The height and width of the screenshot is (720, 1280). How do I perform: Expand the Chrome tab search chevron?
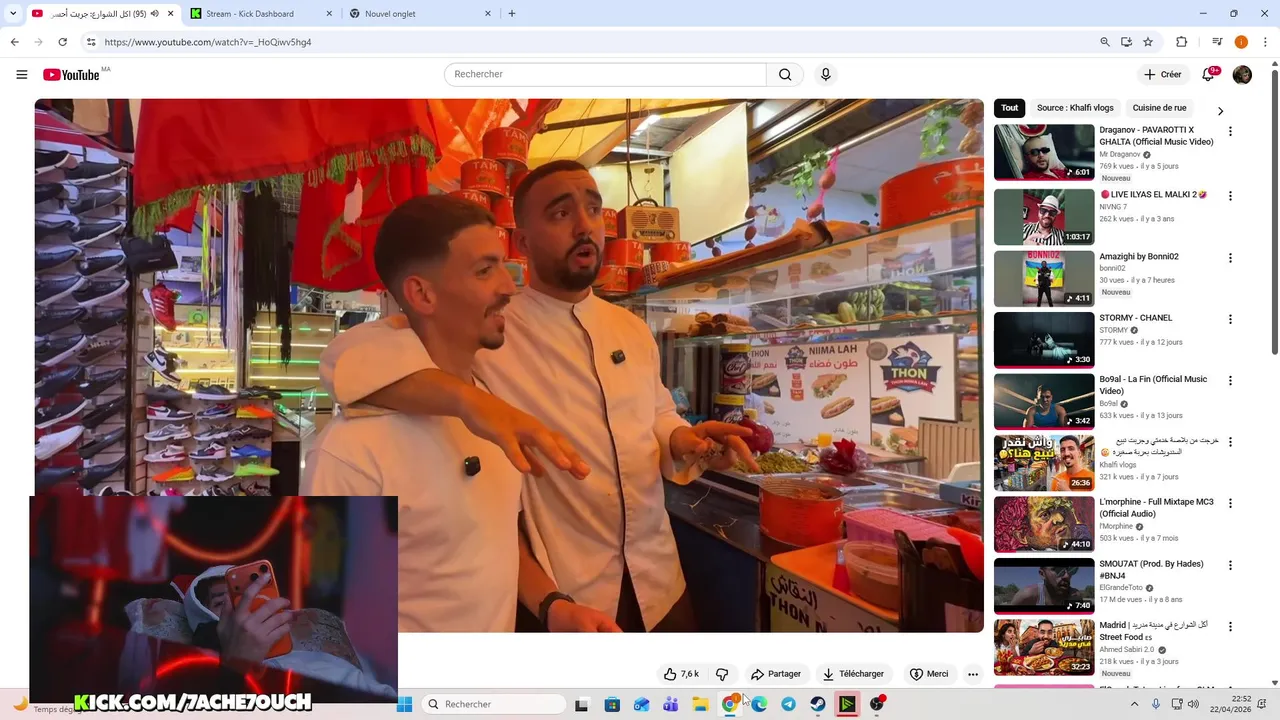point(14,14)
